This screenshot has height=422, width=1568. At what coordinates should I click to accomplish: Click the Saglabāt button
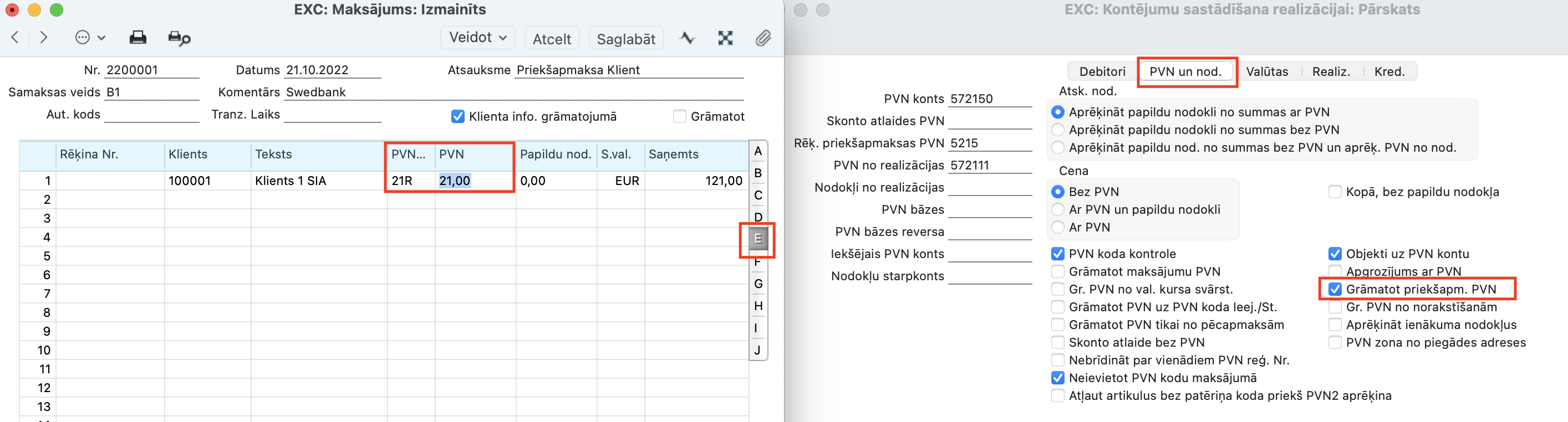626,39
